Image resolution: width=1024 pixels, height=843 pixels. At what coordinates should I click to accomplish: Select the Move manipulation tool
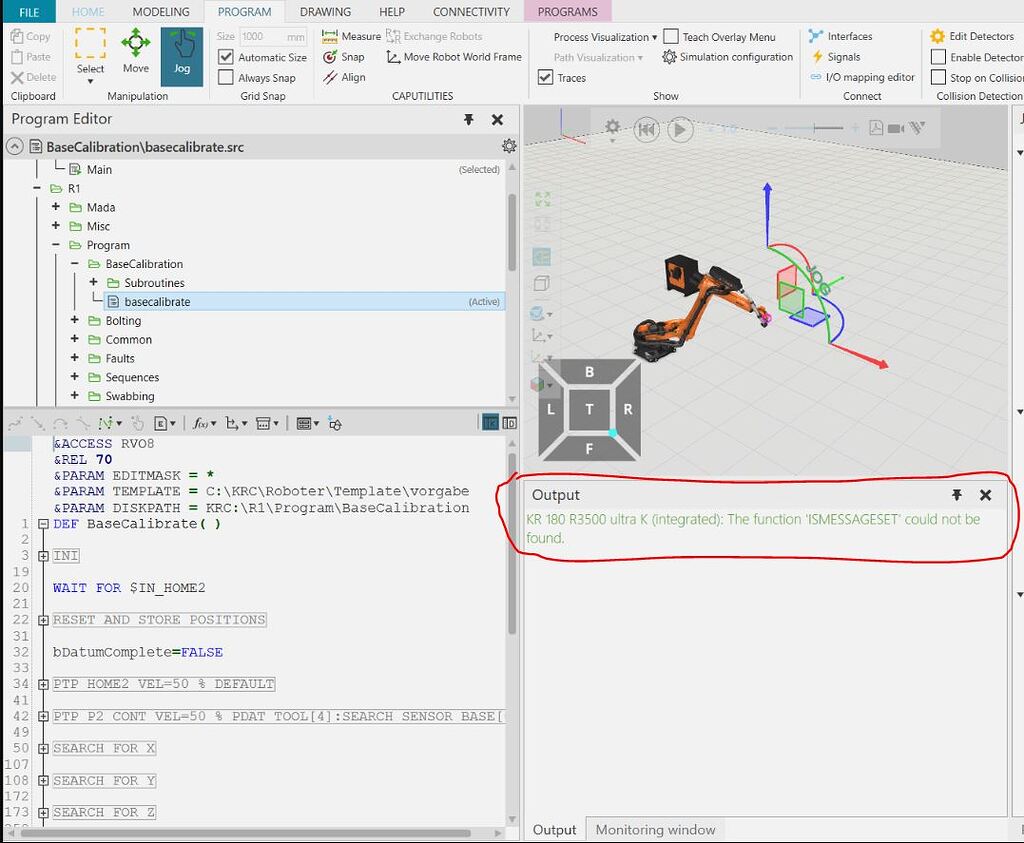135,50
